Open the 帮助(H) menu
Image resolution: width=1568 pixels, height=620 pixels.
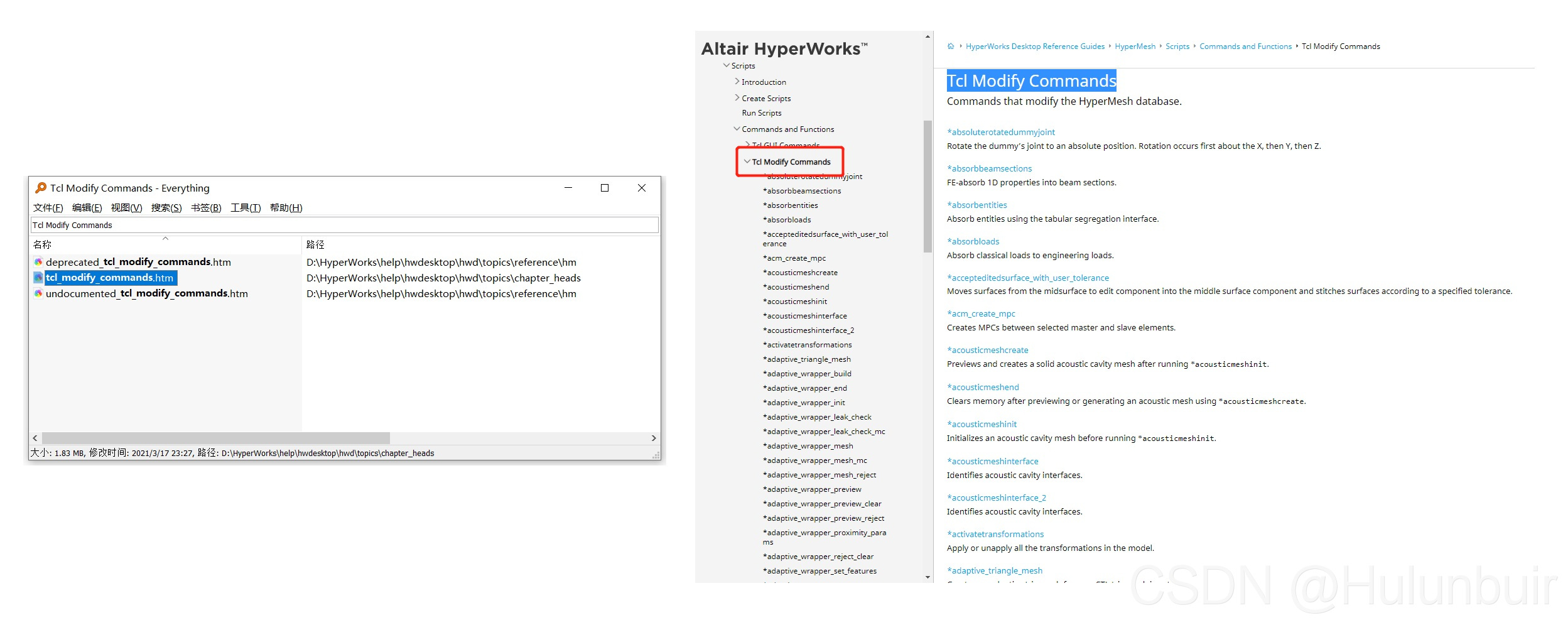coord(286,208)
